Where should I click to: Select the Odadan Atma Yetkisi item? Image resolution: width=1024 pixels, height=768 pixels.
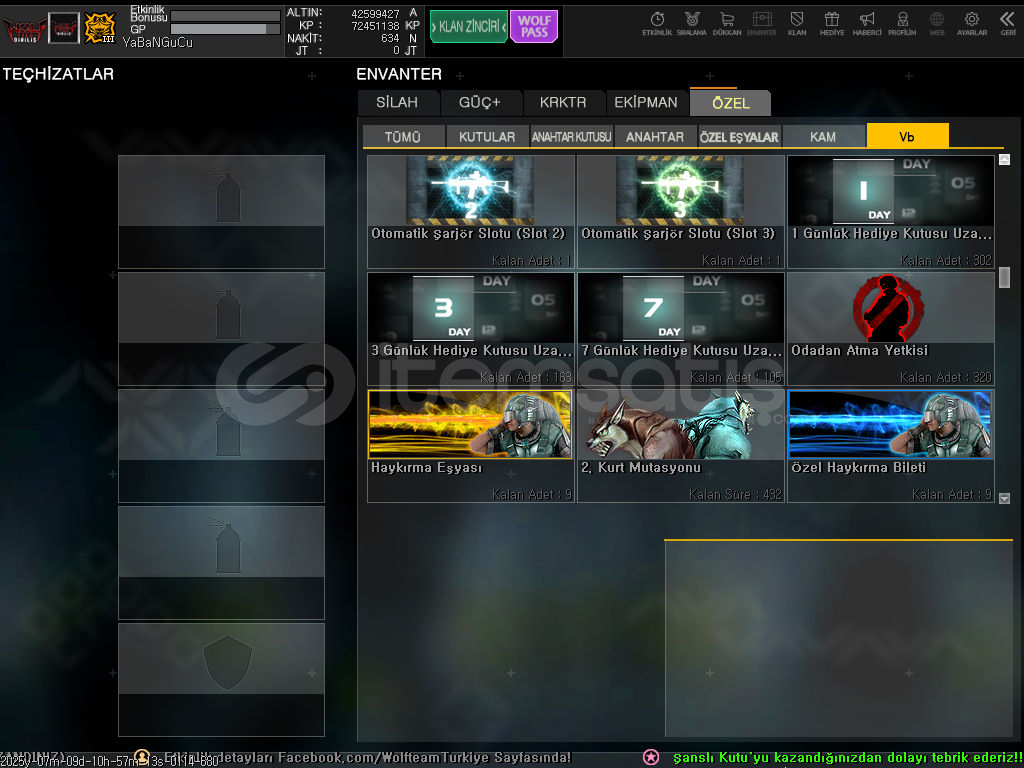point(891,328)
